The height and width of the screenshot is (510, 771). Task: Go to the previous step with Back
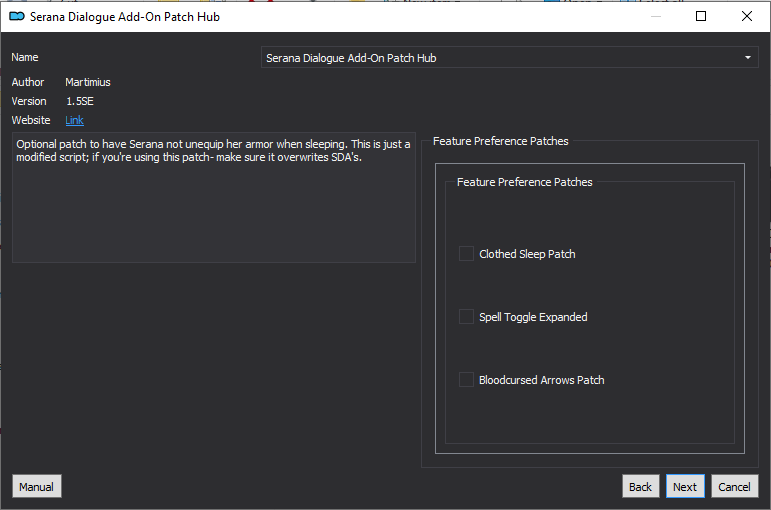click(640, 487)
